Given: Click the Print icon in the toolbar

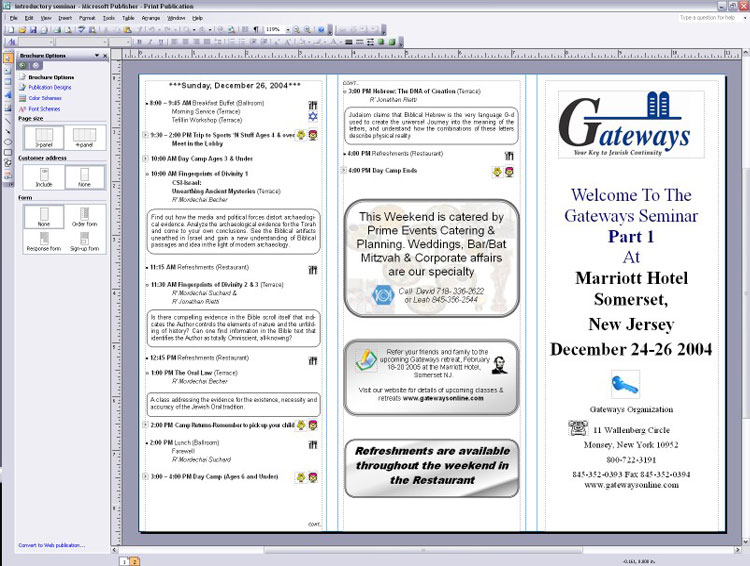Looking at the screenshot, I should (x=57, y=30).
